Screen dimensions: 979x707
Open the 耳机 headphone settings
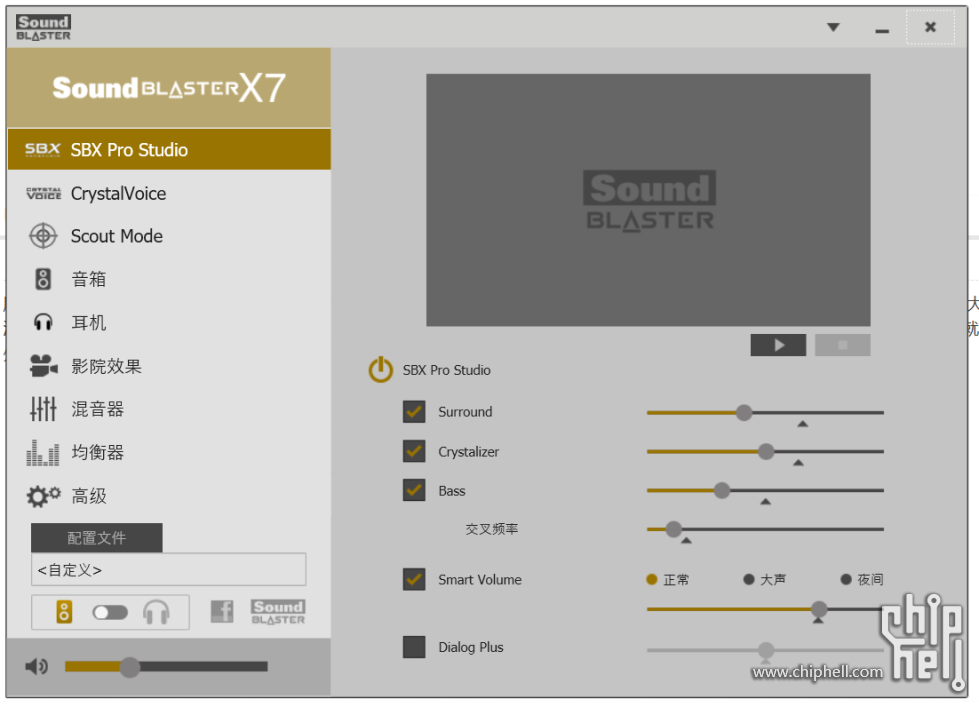coord(169,323)
